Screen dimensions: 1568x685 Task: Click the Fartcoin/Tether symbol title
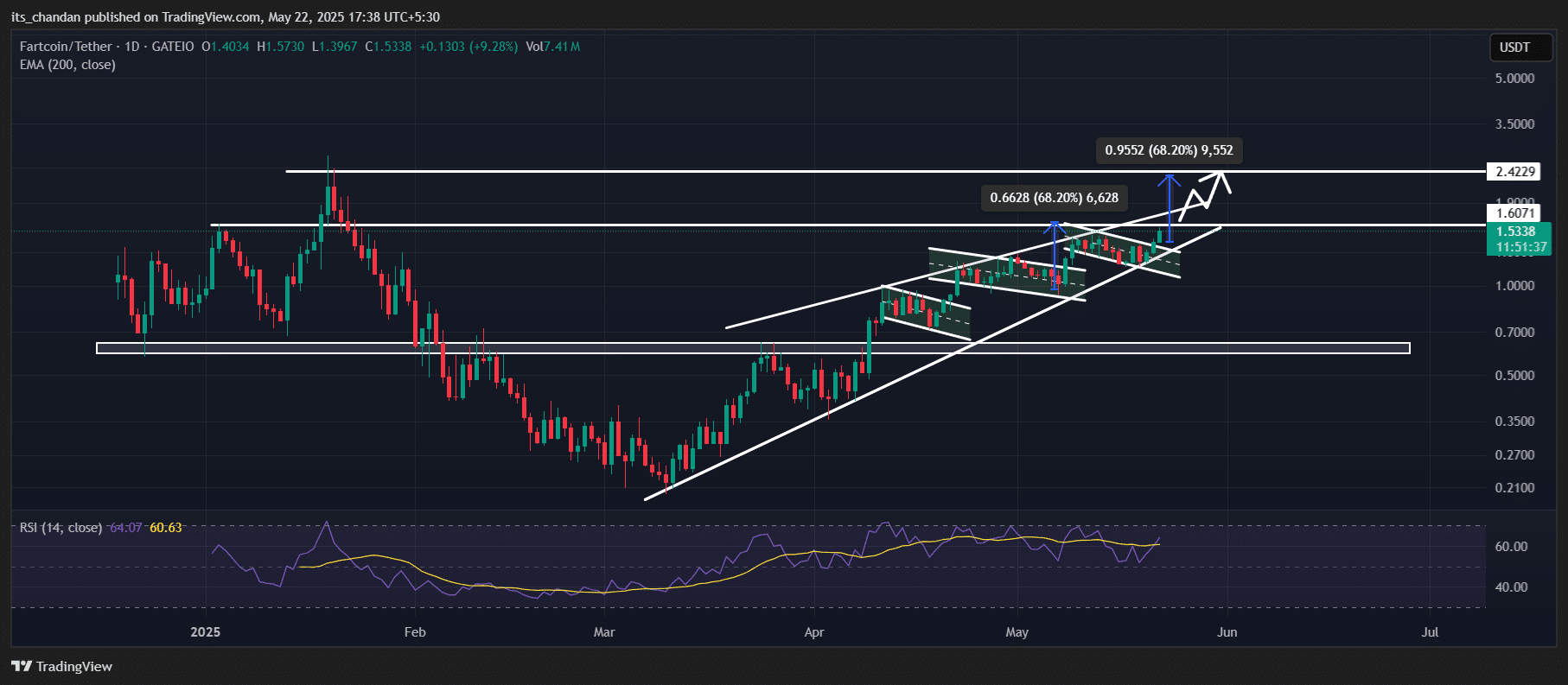(66, 47)
